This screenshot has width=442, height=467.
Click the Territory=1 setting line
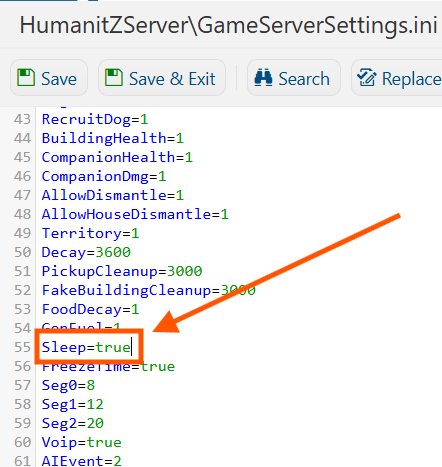tap(90, 233)
